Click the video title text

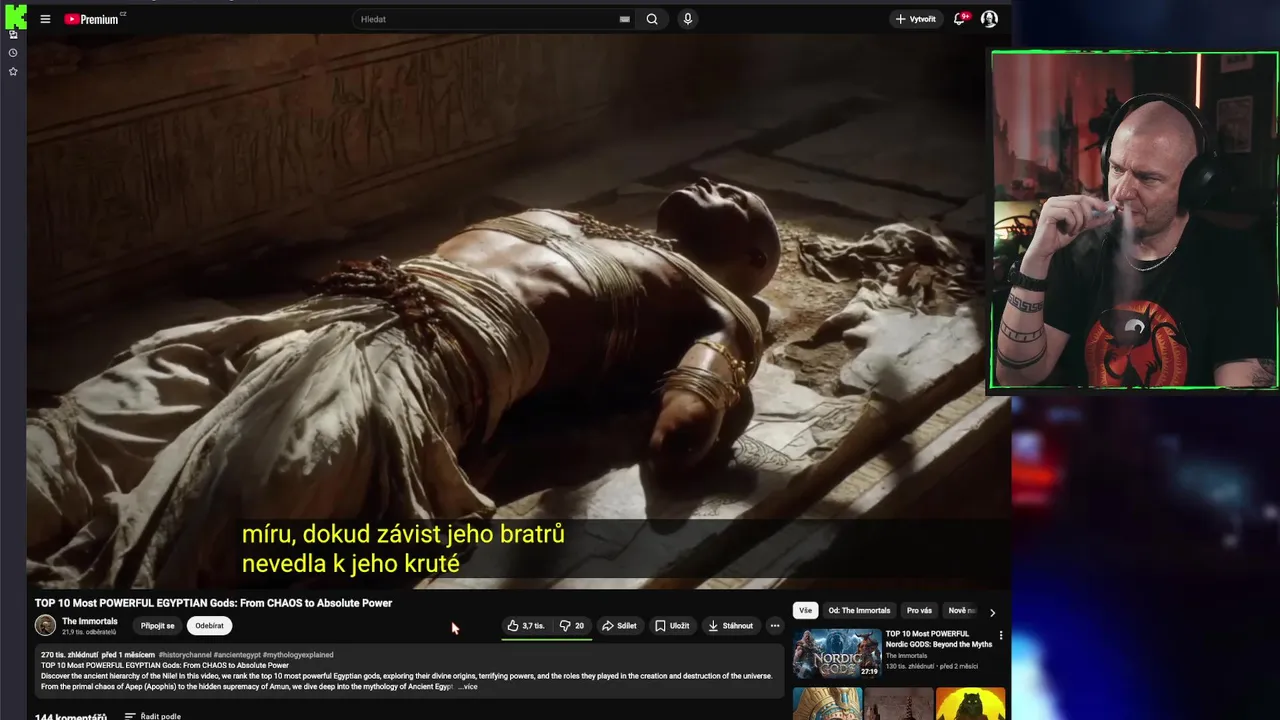click(x=213, y=603)
